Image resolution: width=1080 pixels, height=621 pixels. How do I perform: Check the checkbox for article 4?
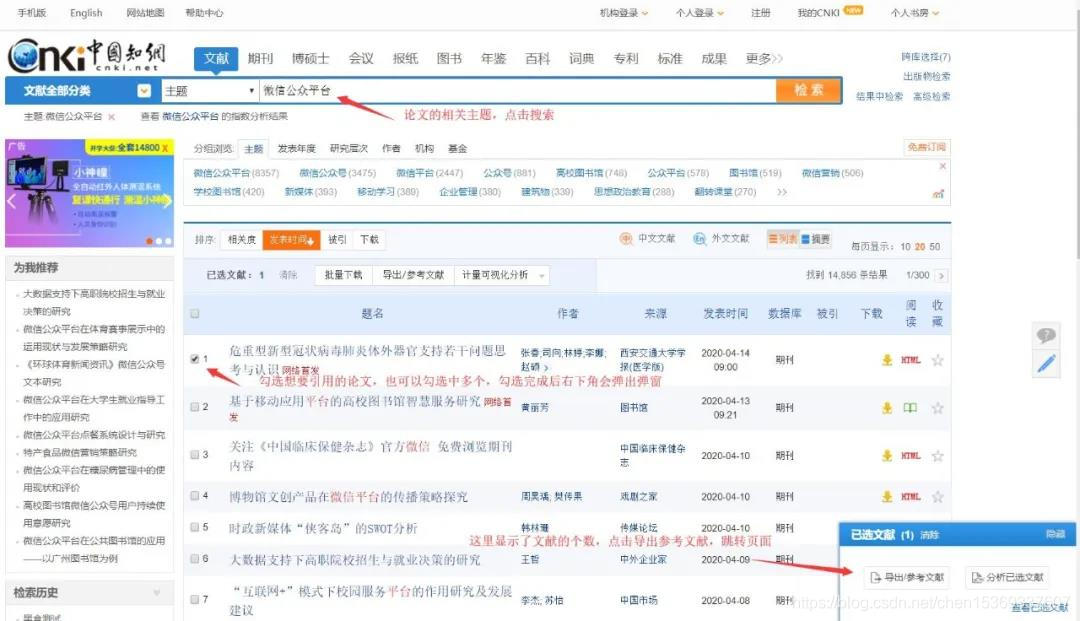coord(195,496)
